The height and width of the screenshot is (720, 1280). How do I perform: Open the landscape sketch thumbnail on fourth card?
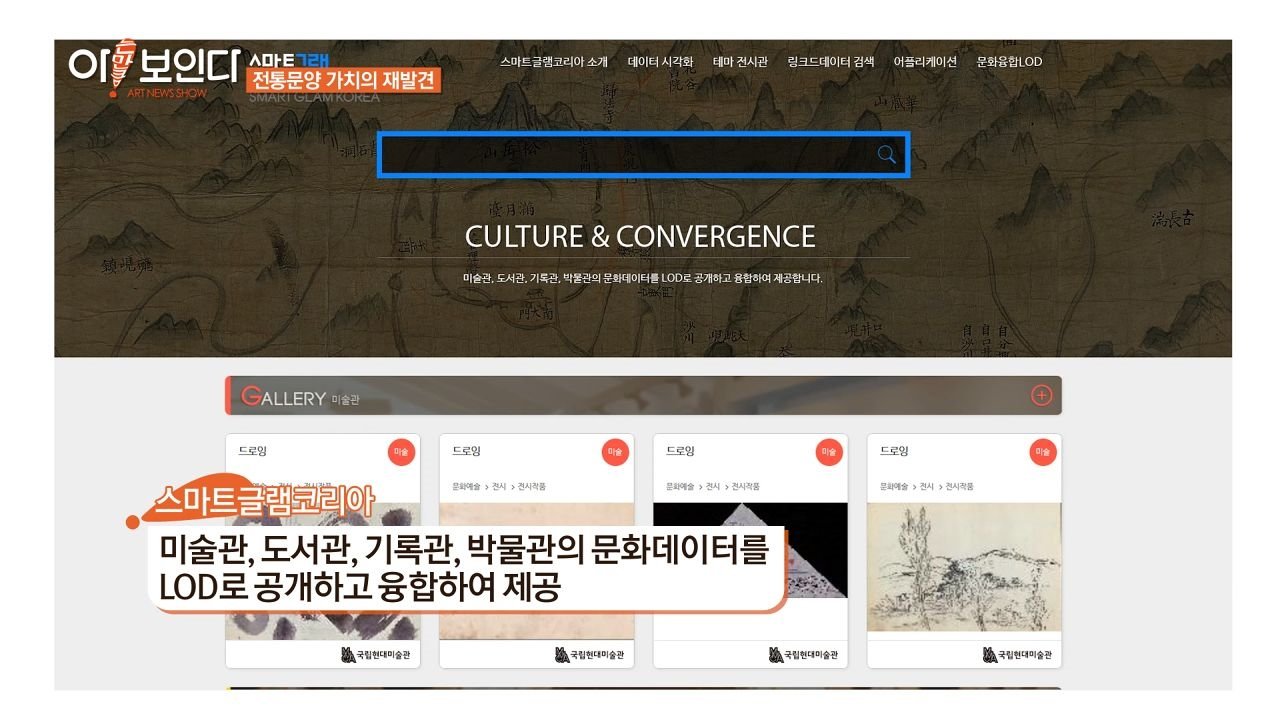pos(963,567)
